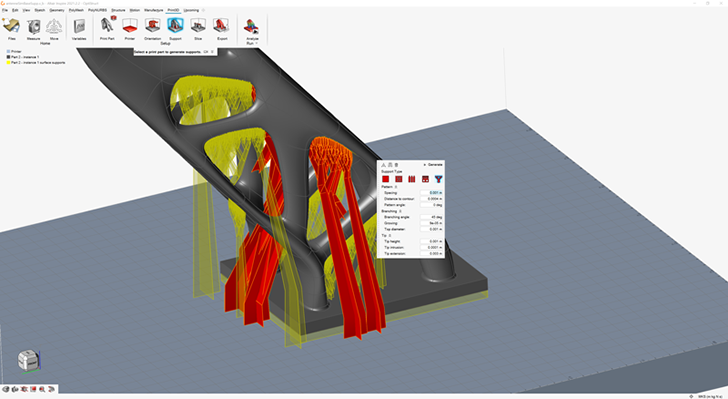Collapse the Pattern section

point(396,187)
